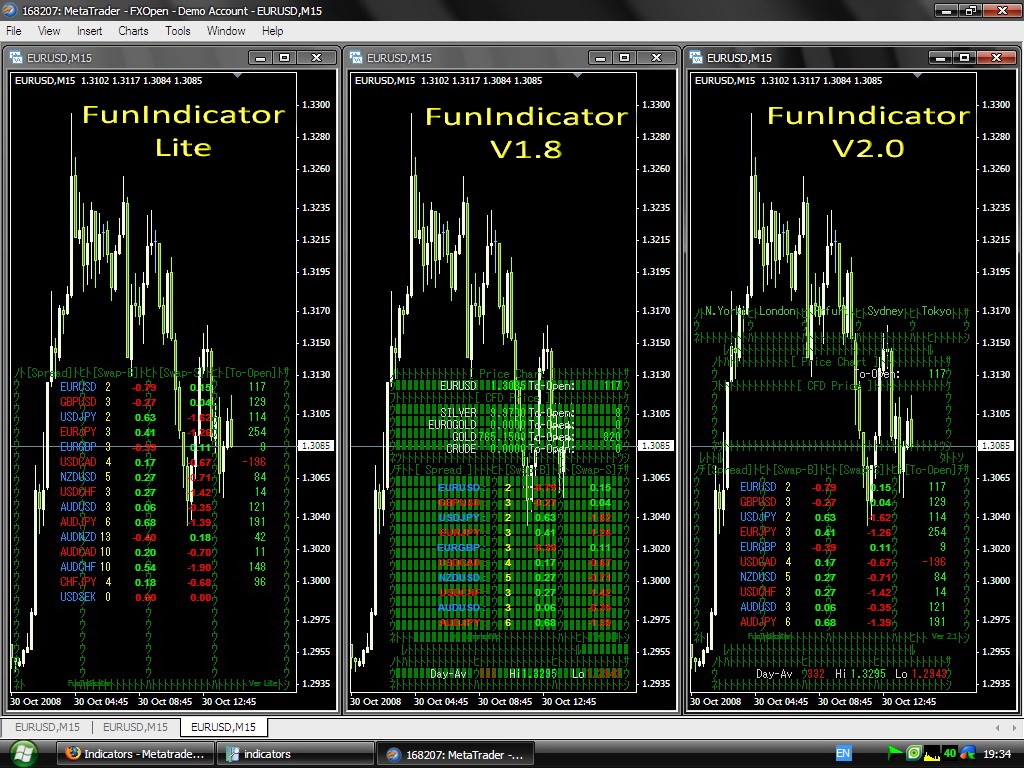Click SILVER label in V1.8 chart
The image size is (1024, 768).
click(458, 413)
